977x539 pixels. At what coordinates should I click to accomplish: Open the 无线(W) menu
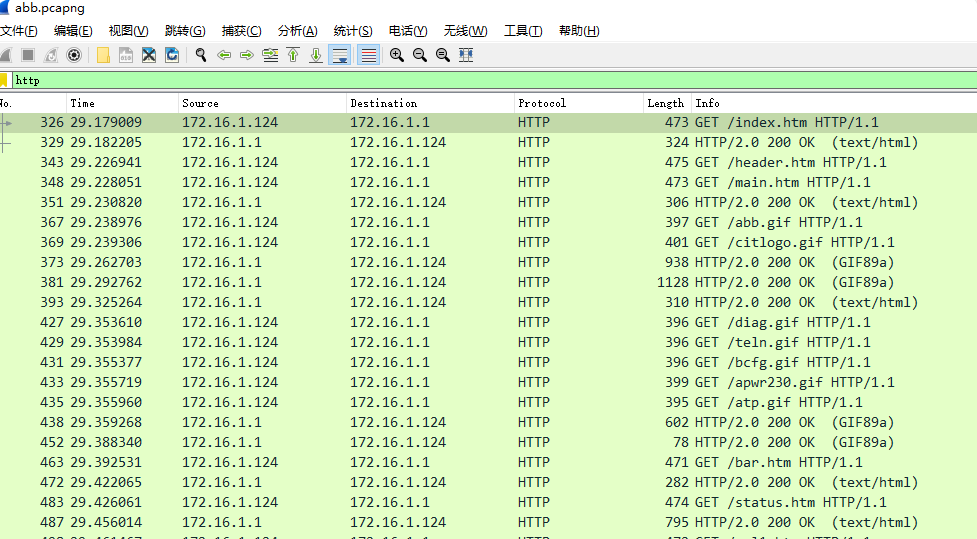pyautogui.click(x=465, y=31)
